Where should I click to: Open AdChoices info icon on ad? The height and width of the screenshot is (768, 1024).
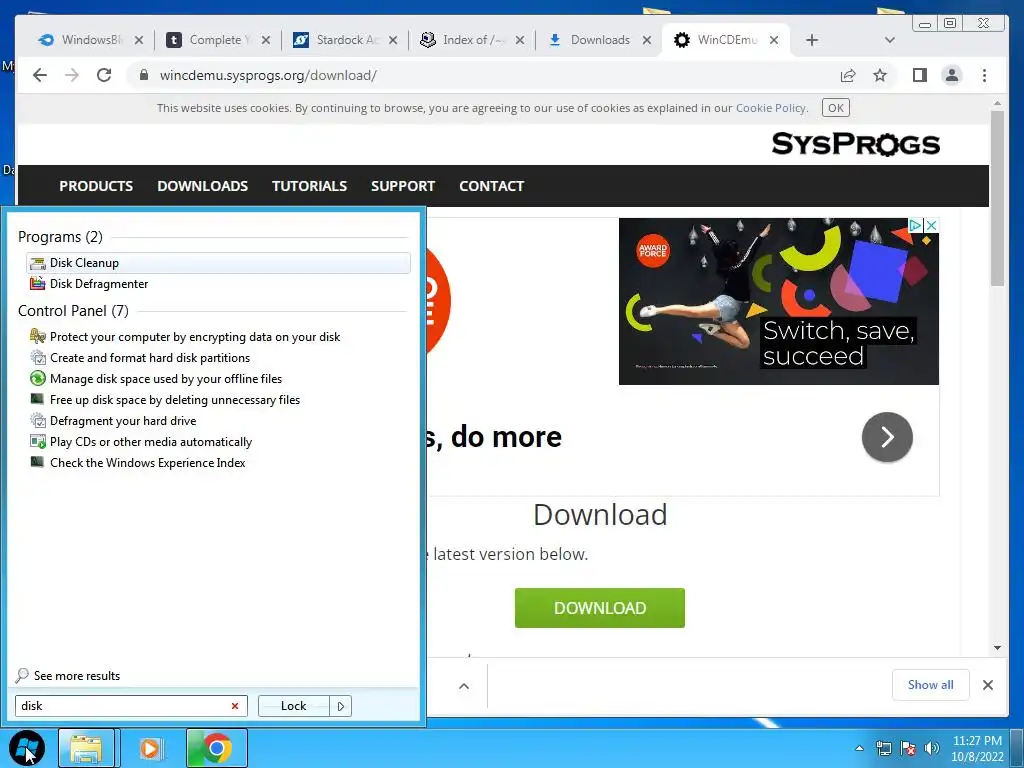pos(916,225)
